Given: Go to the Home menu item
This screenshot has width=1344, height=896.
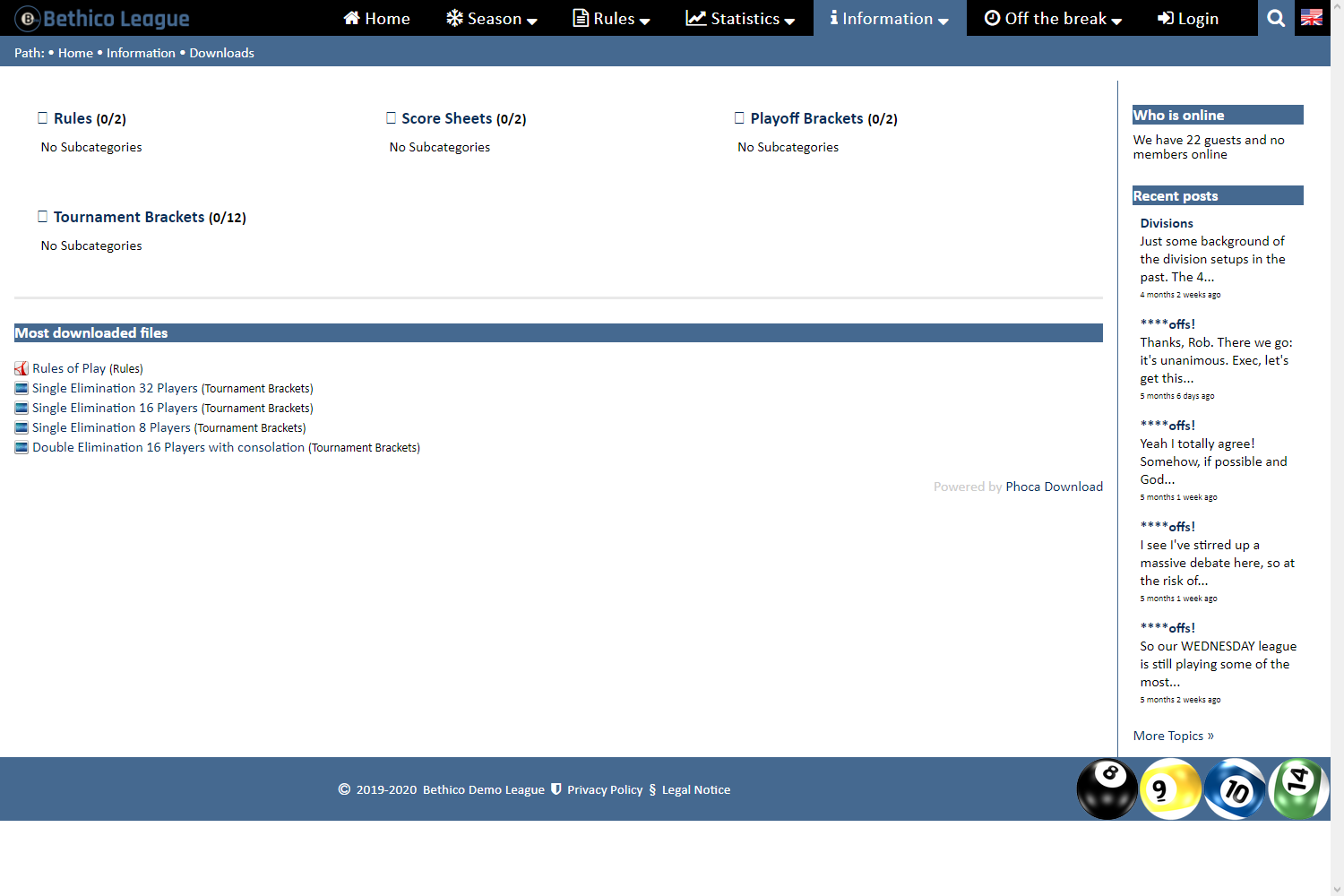Looking at the screenshot, I should 377,18.
